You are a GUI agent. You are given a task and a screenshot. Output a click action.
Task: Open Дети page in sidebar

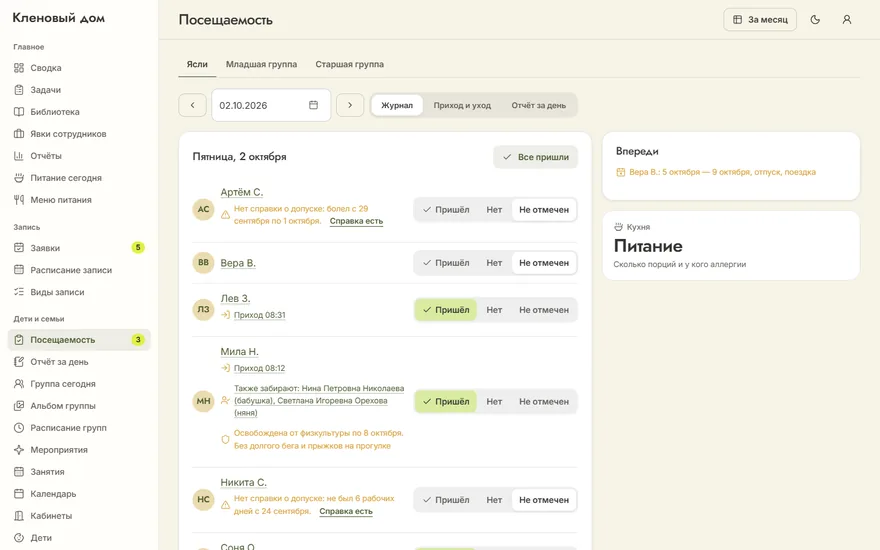click(79, 537)
